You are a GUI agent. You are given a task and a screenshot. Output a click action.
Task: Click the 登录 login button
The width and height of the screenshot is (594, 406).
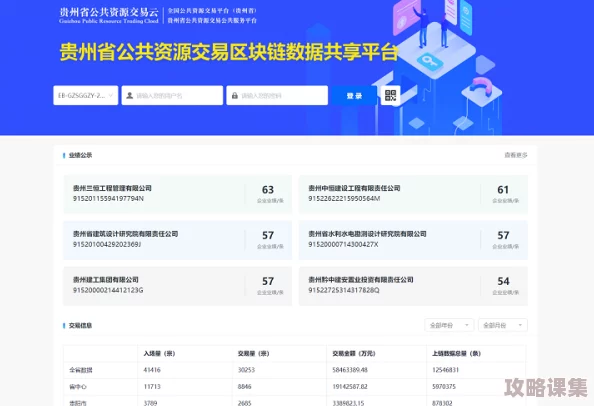tap(354, 95)
